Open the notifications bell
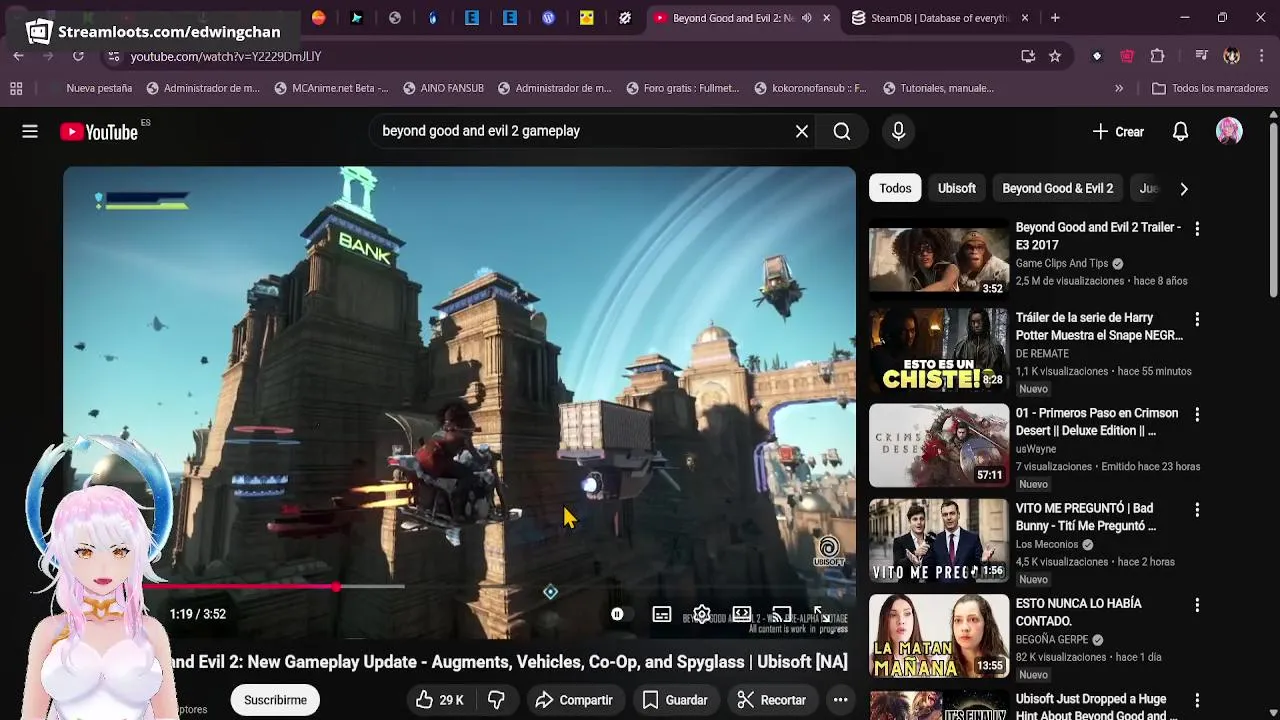 point(1180,131)
